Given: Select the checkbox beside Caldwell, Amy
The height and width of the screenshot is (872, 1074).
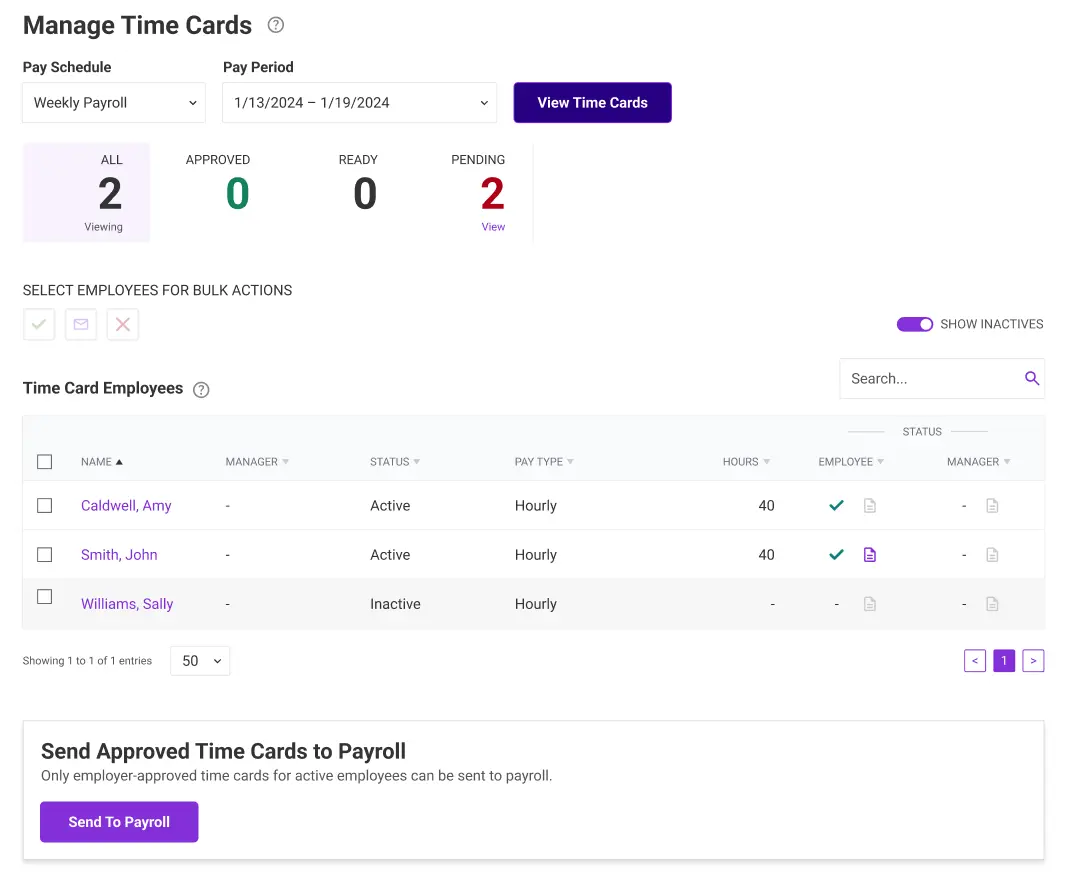Looking at the screenshot, I should [x=44, y=505].
